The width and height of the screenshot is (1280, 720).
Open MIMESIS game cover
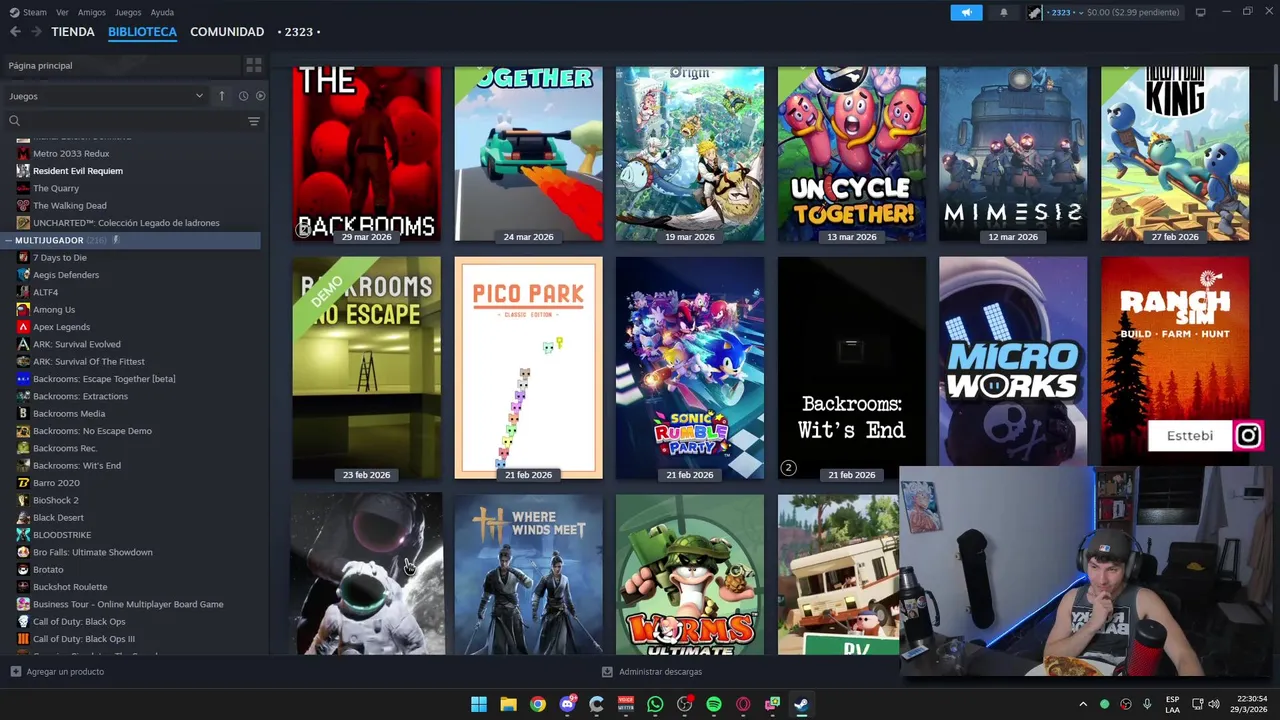click(1013, 154)
